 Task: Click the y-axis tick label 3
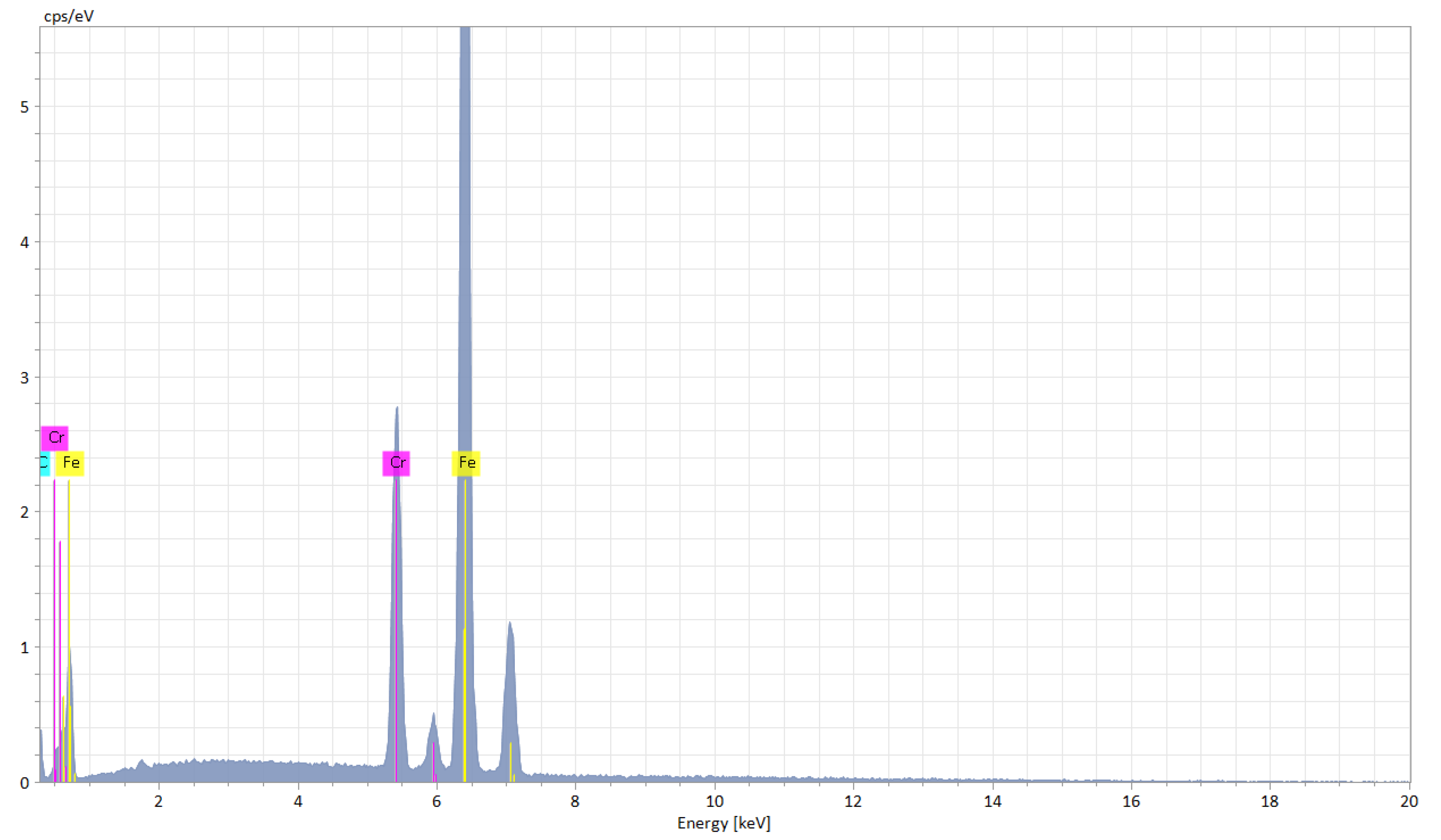tap(24, 377)
